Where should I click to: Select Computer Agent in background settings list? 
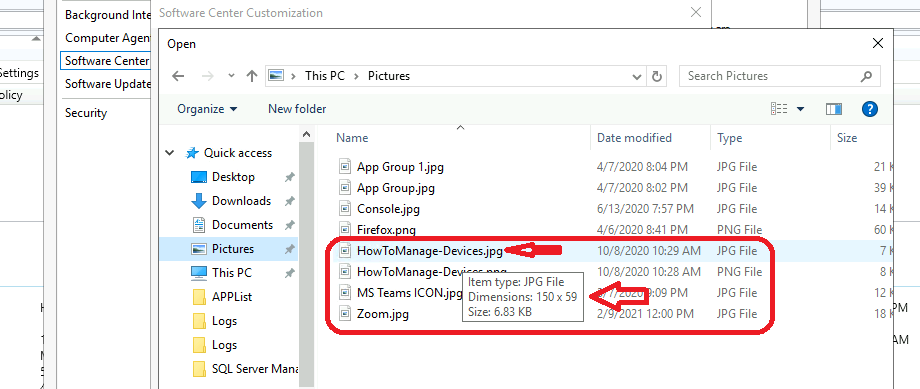coord(108,38)
